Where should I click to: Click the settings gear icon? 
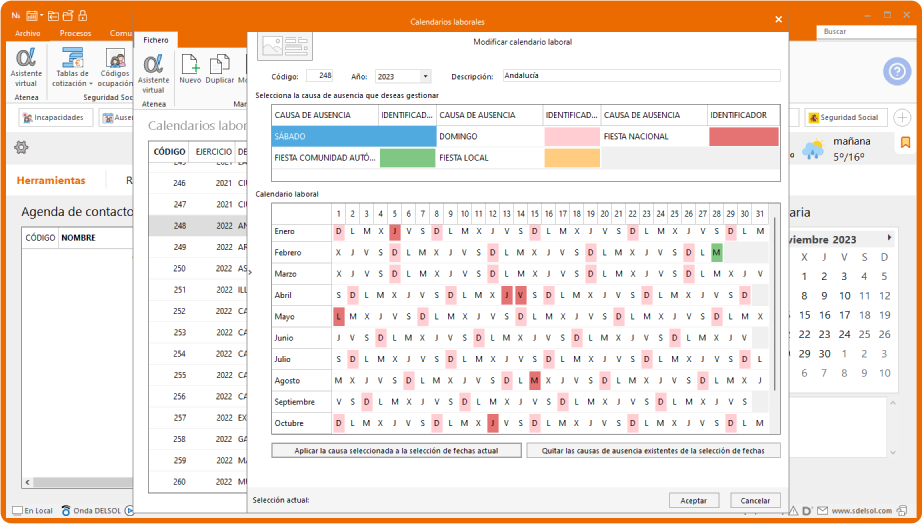(x=20, y=148)
